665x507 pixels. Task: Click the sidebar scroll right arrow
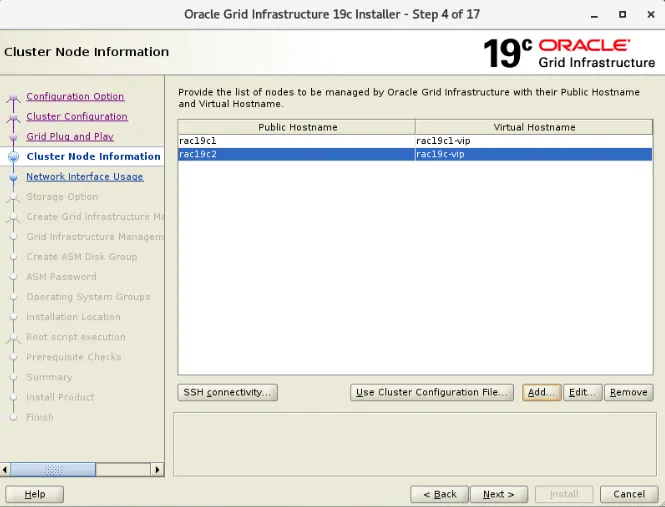click(x=157, y=470)
